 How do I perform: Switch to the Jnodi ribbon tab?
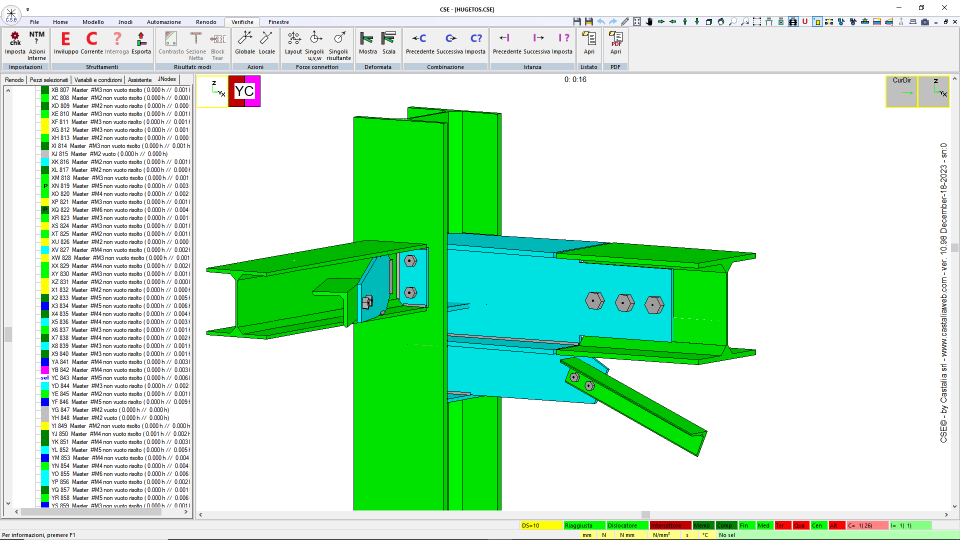pyautogui.click(x=125, y=22)
